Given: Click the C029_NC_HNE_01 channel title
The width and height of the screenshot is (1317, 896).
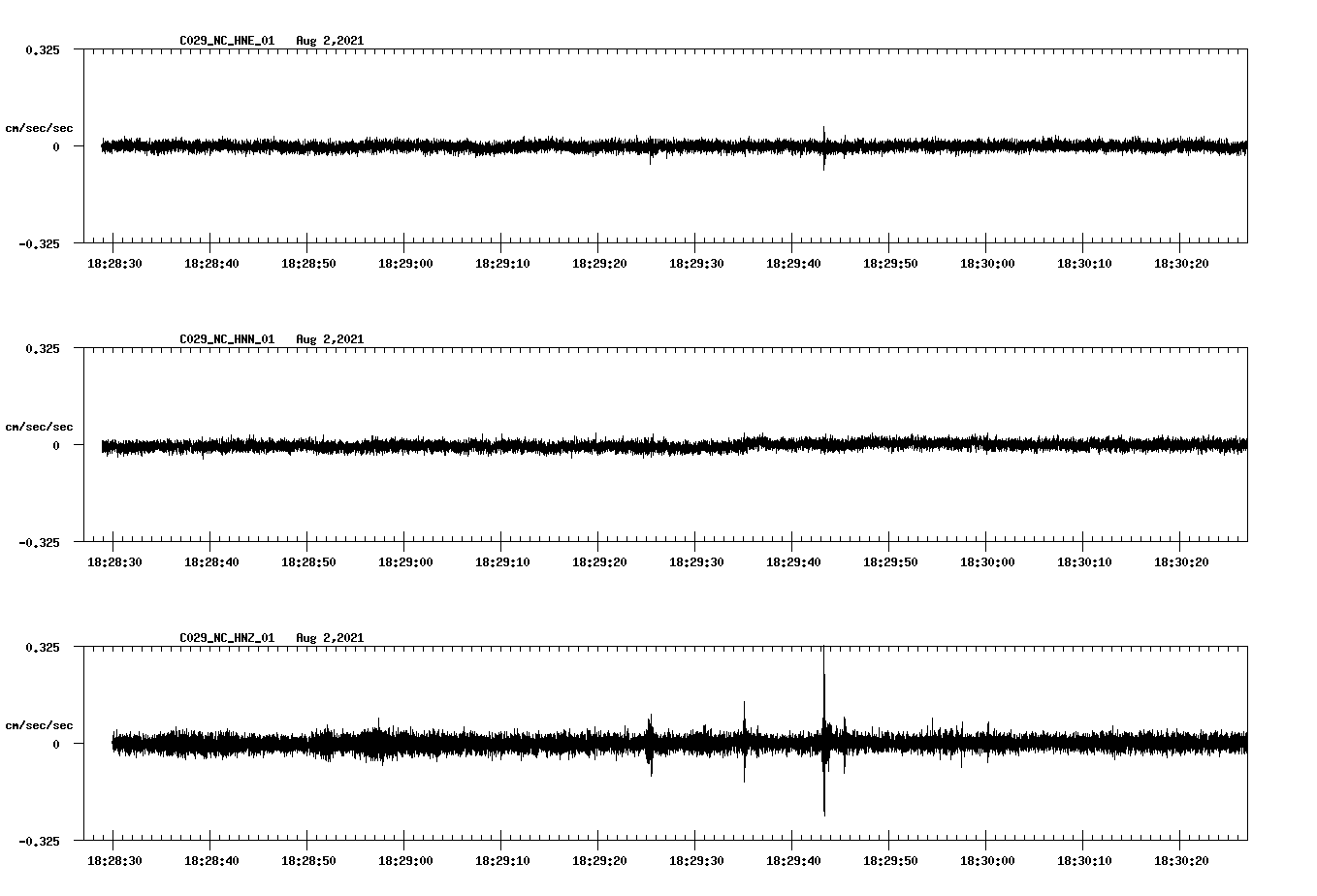Looking at the screenshot, I should coord(227,41).
